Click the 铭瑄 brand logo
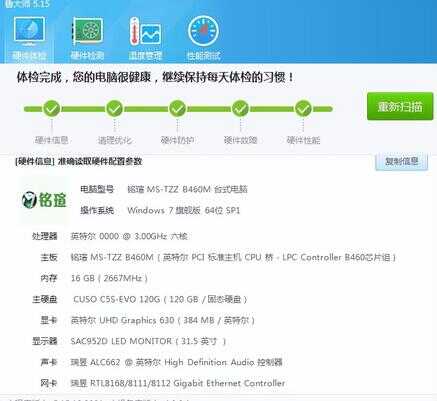Screen dimensions: 437x401 [44, 200]
